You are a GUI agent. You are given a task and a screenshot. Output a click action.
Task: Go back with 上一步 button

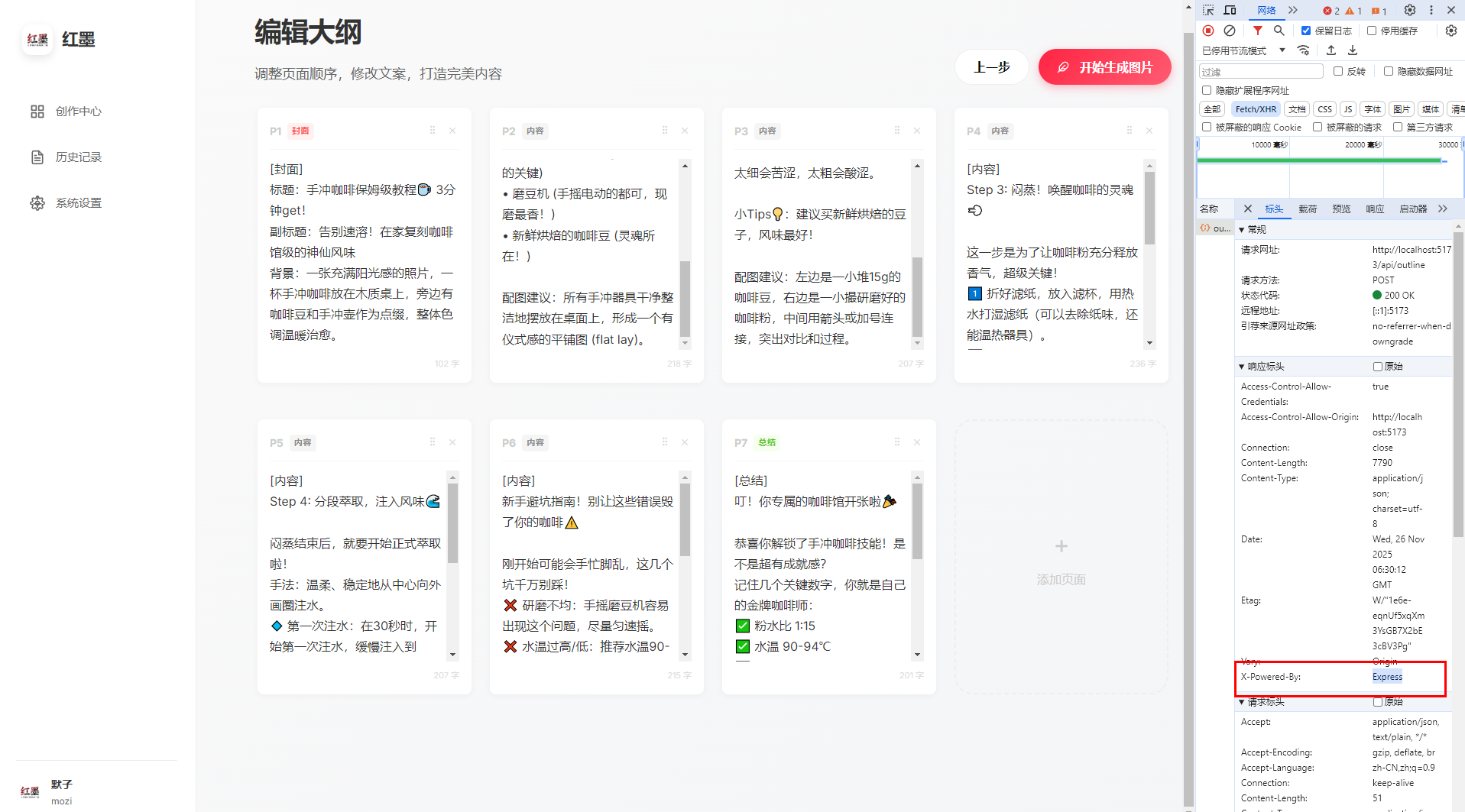point(992,67)
